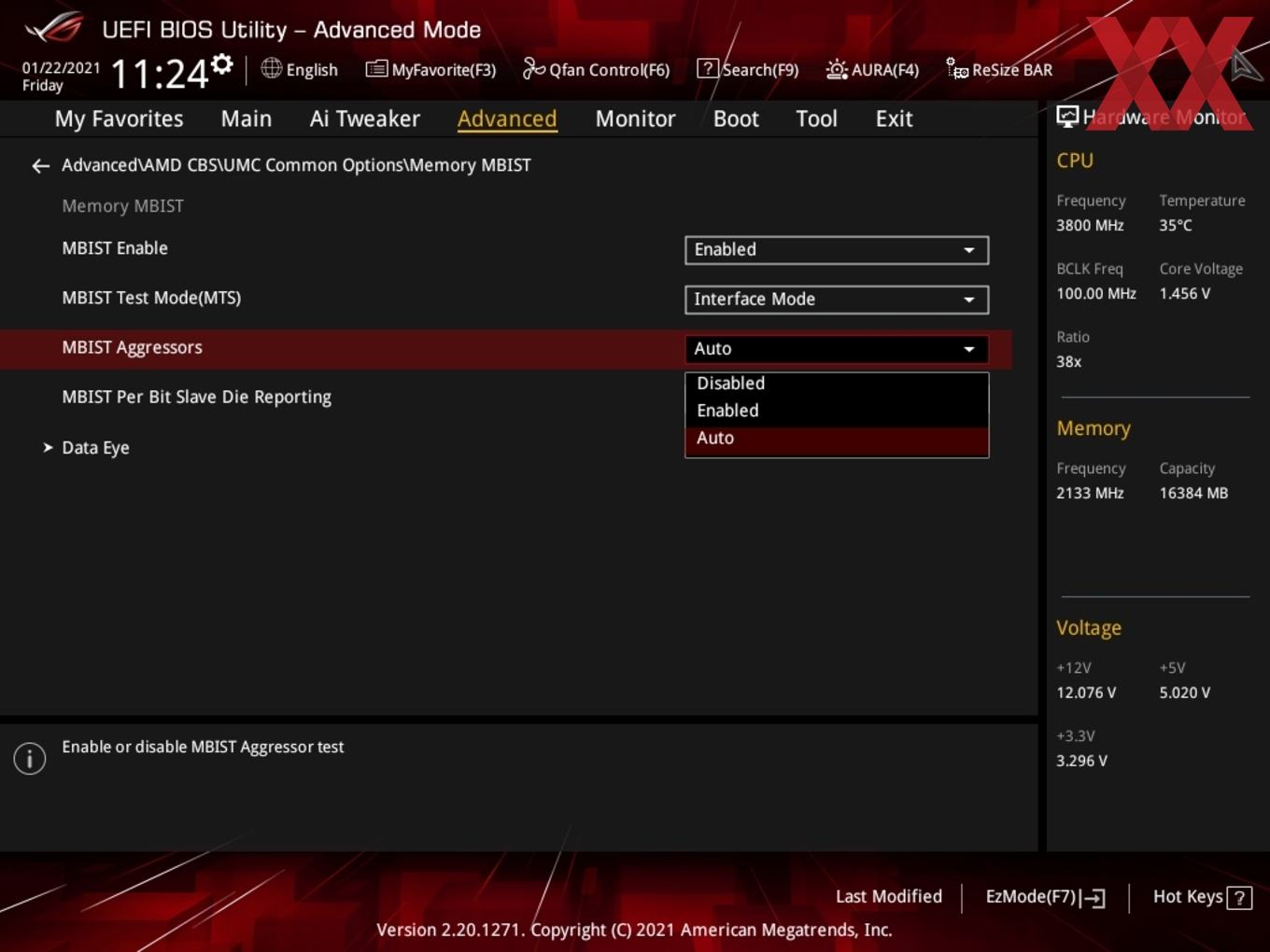Switch to the Main tab
1270x952 pixels.
click(x=247, y=119)
